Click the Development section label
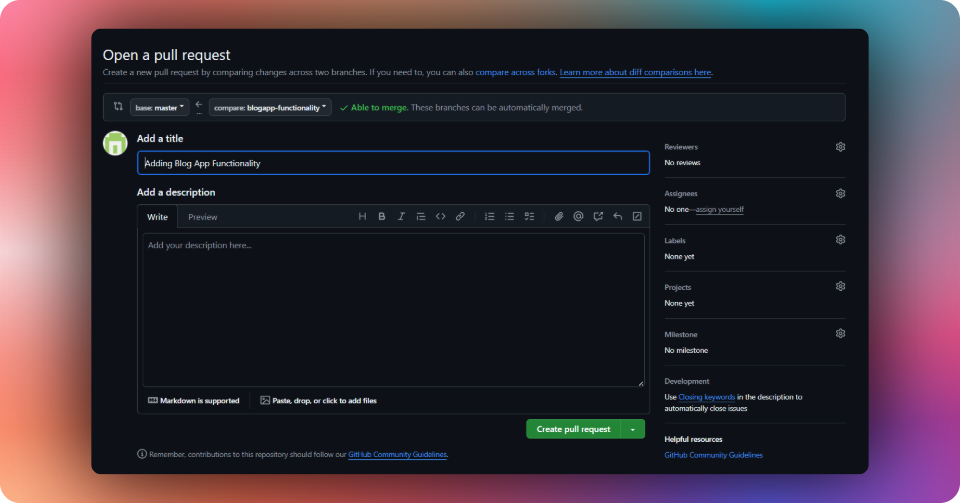Viewport: 960px width, 503px height. pyautogui.click(x=687, y=381)
